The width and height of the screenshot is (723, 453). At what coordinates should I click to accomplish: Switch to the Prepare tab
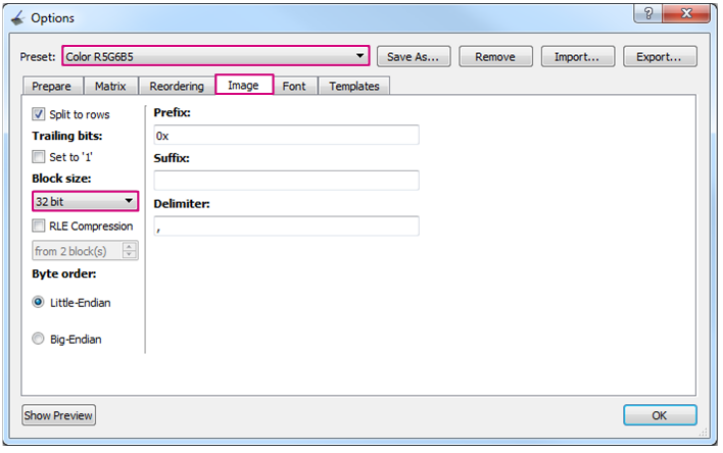[x=52, y=87]
